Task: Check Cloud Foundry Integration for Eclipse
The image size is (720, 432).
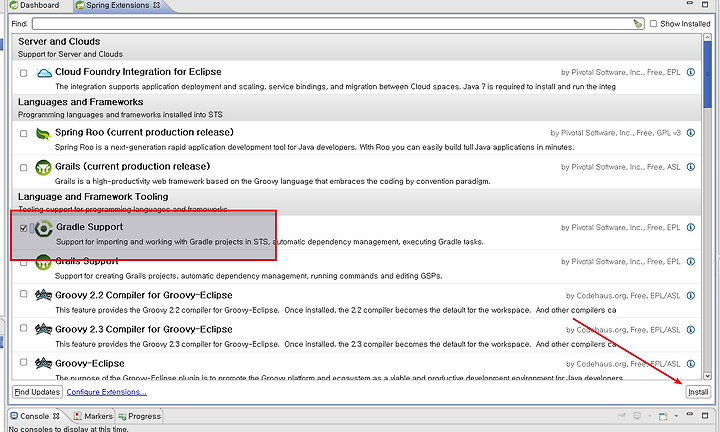Action: [24, 73]
